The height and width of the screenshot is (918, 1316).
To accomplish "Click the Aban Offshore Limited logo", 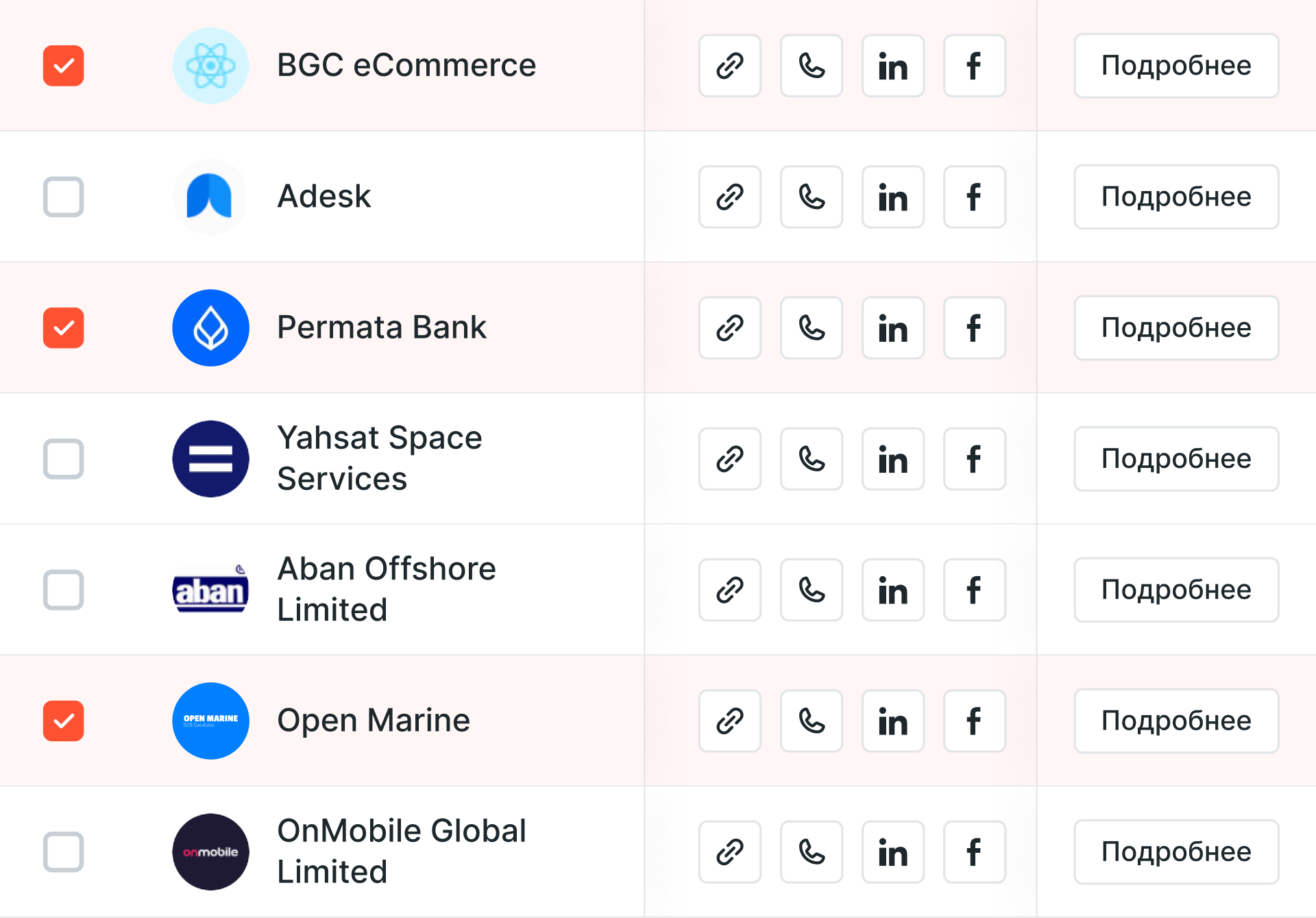I will click(x=210, y=590).
